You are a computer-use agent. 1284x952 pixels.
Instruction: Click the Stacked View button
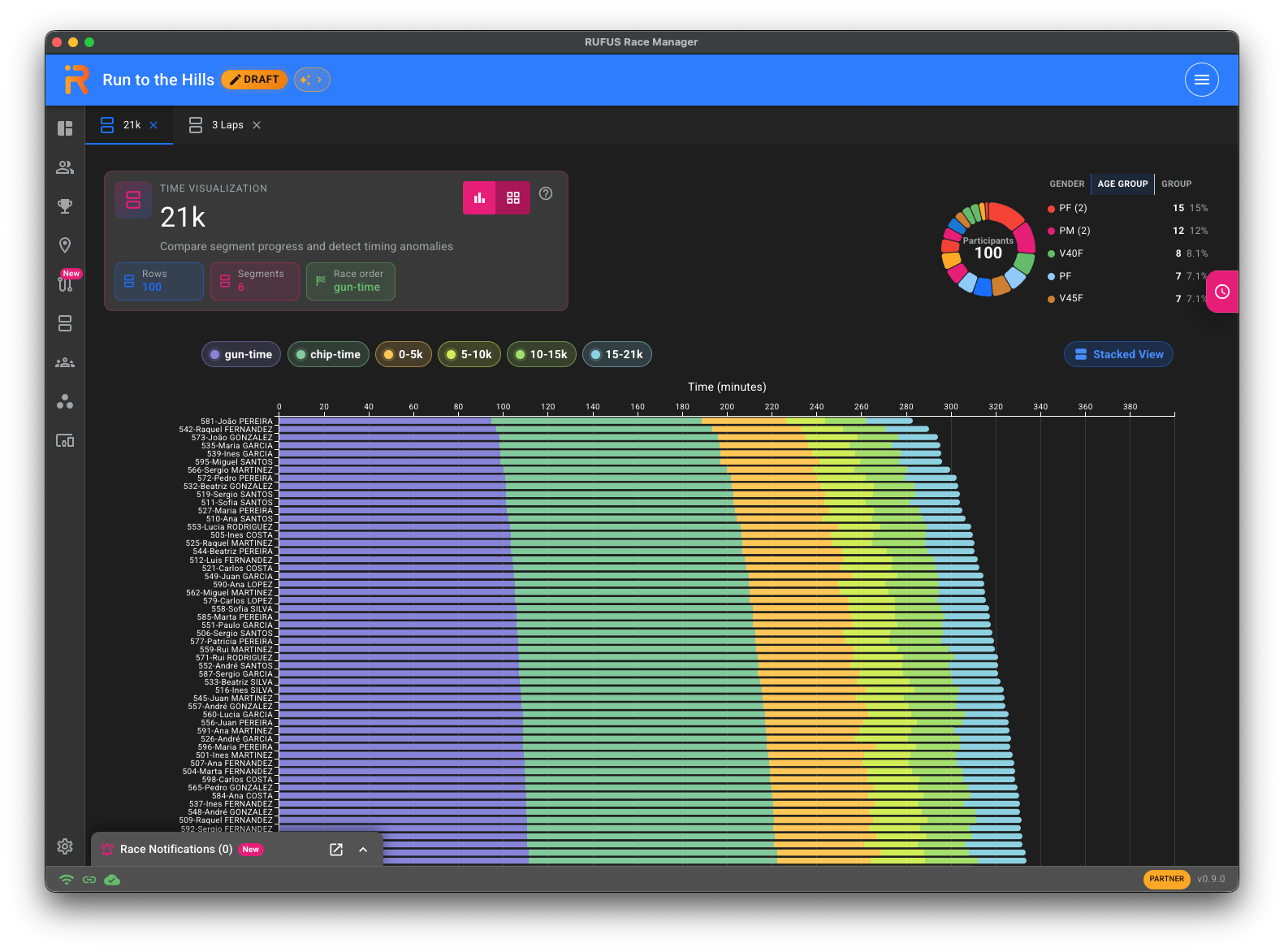(1118, 354)
